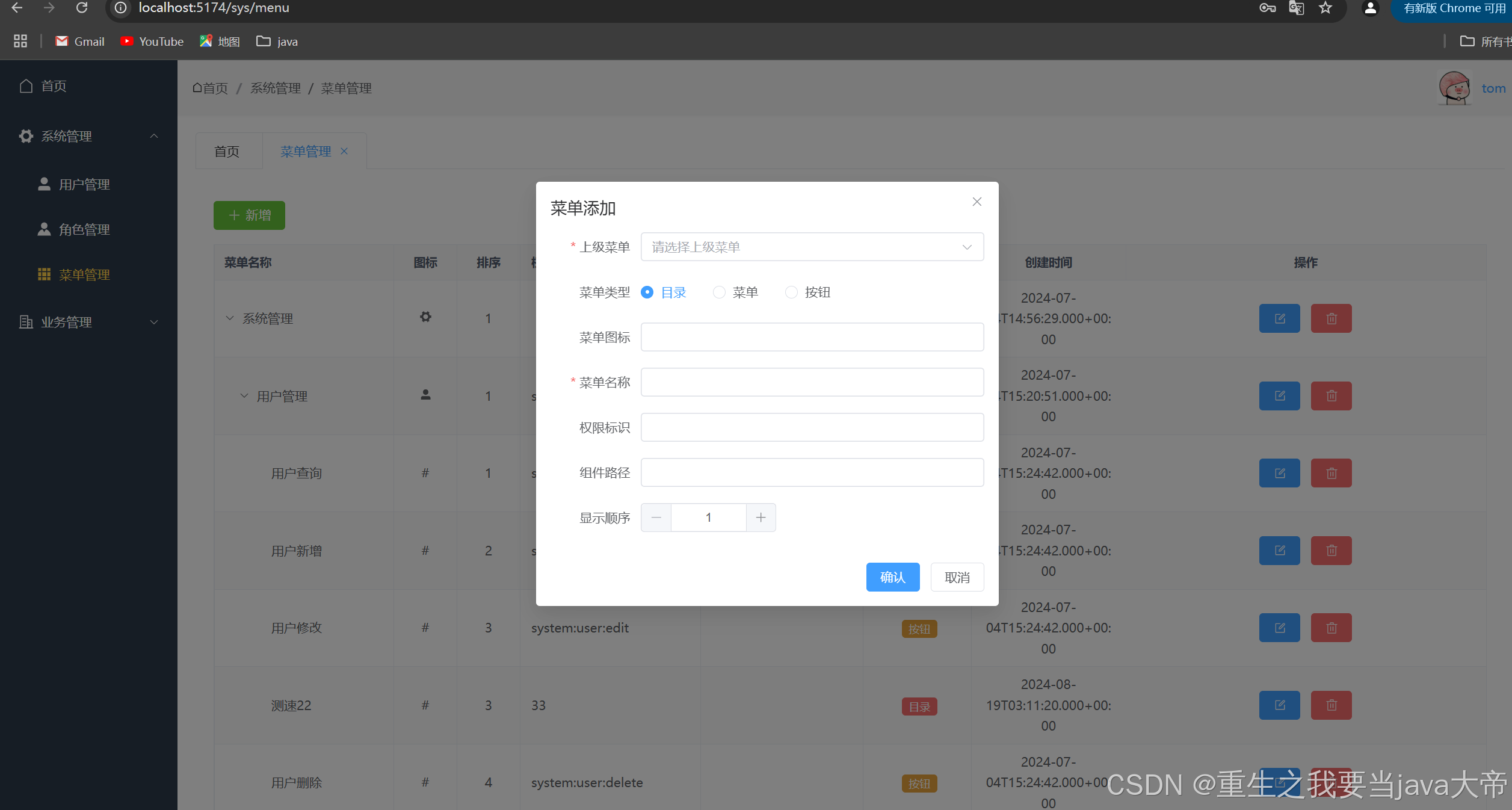The image size is (1512, 810).
Task: Bookmark the page with the star icon
Action: coord(1325,8)
